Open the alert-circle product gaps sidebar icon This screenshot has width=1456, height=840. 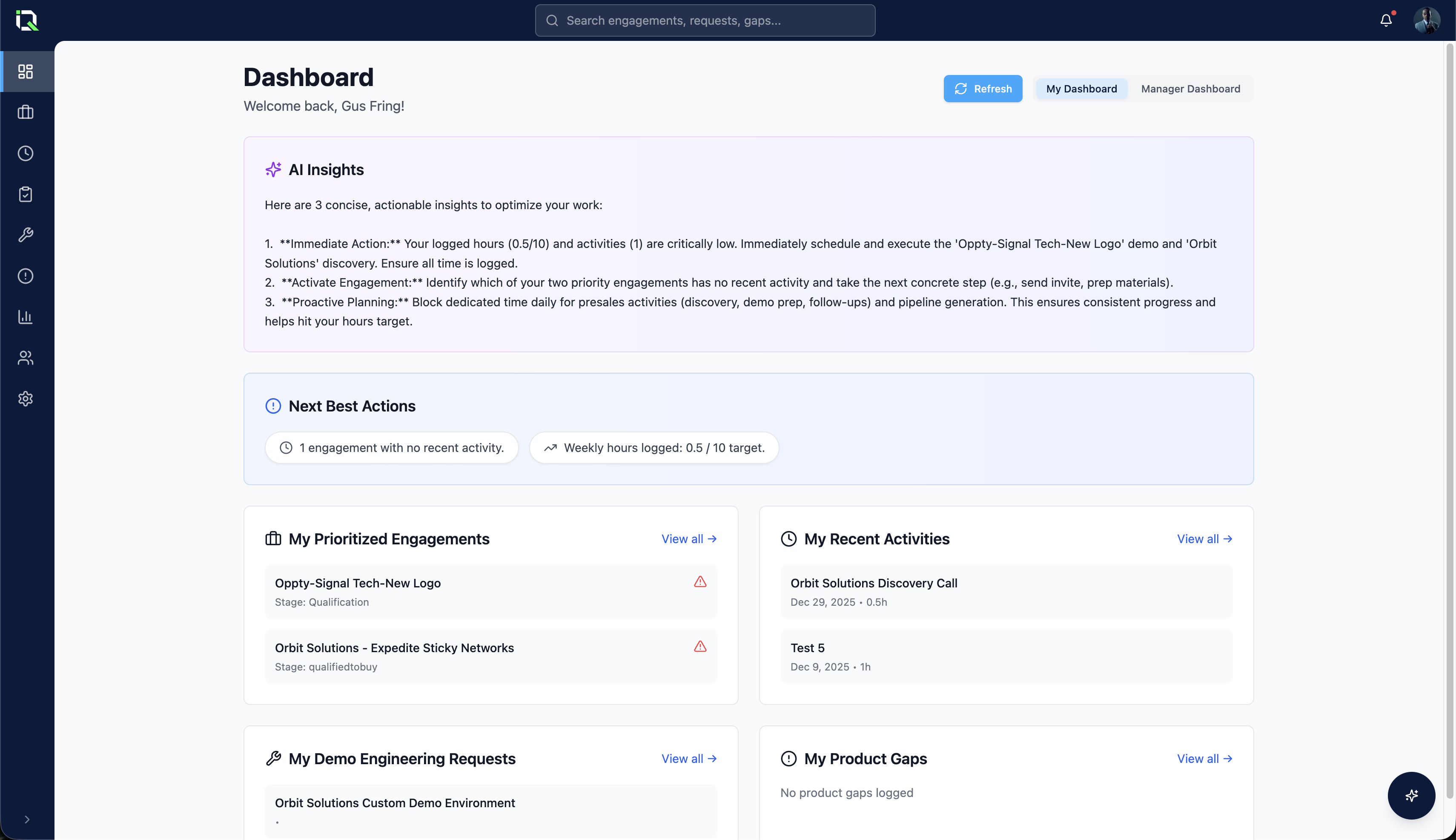[26, 276]
